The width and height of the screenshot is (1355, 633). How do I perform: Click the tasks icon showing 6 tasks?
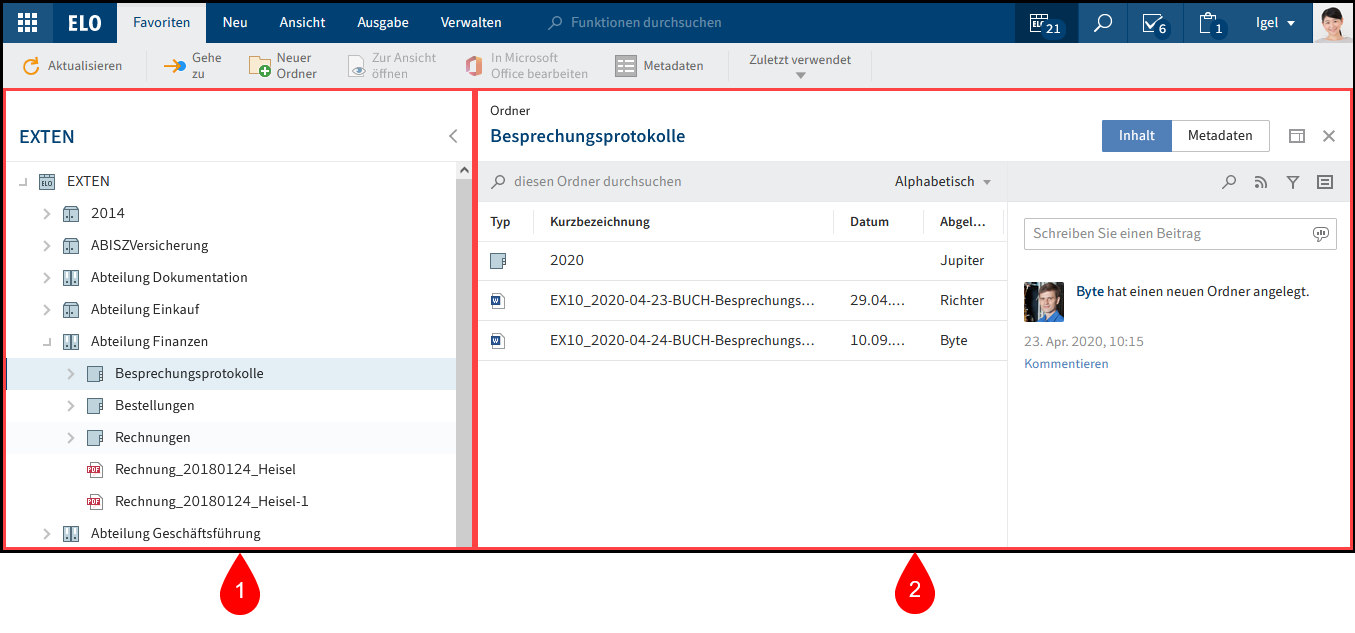1155,22
